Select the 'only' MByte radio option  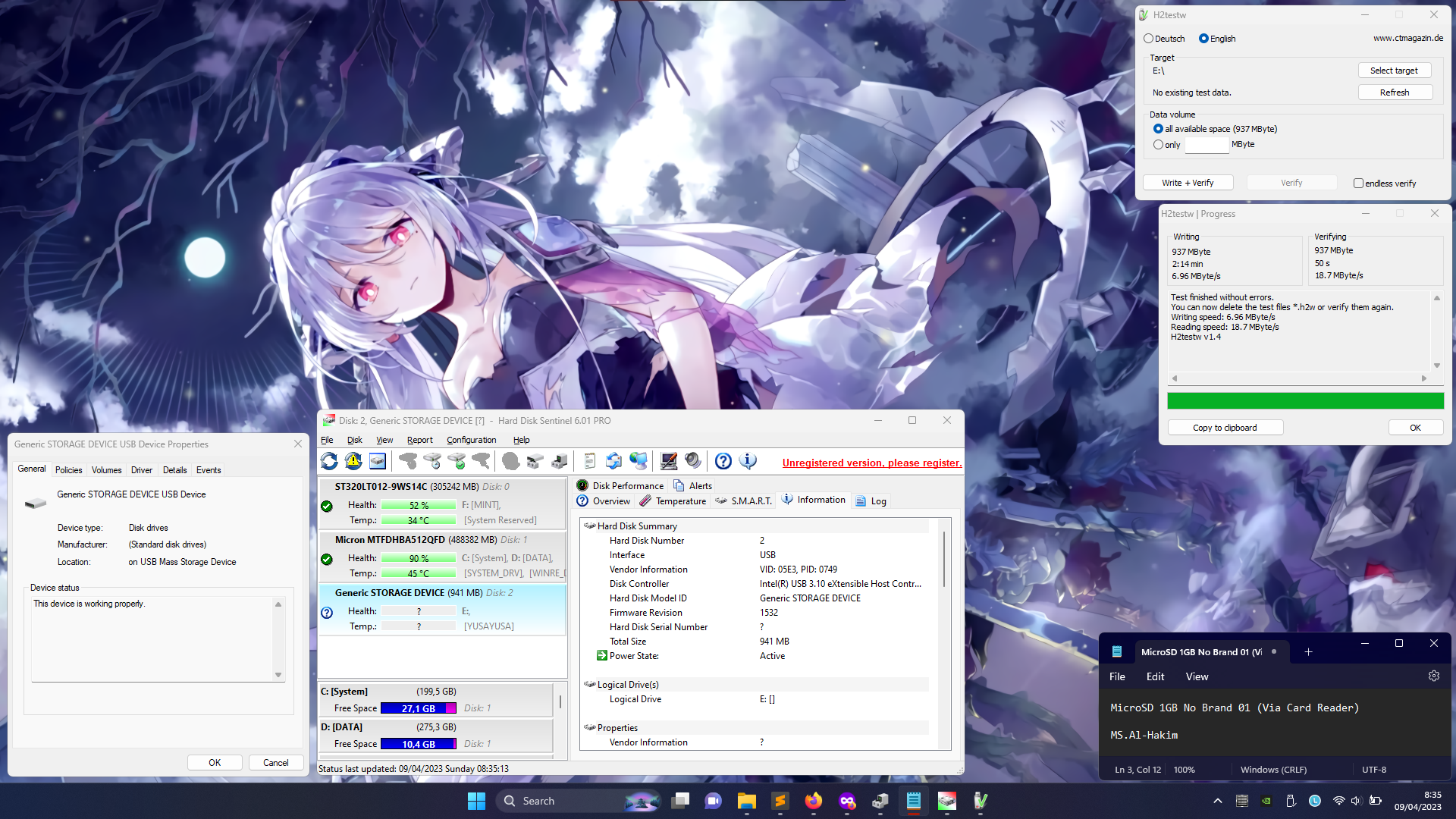pyautogui.click(x=1158, y=145)
